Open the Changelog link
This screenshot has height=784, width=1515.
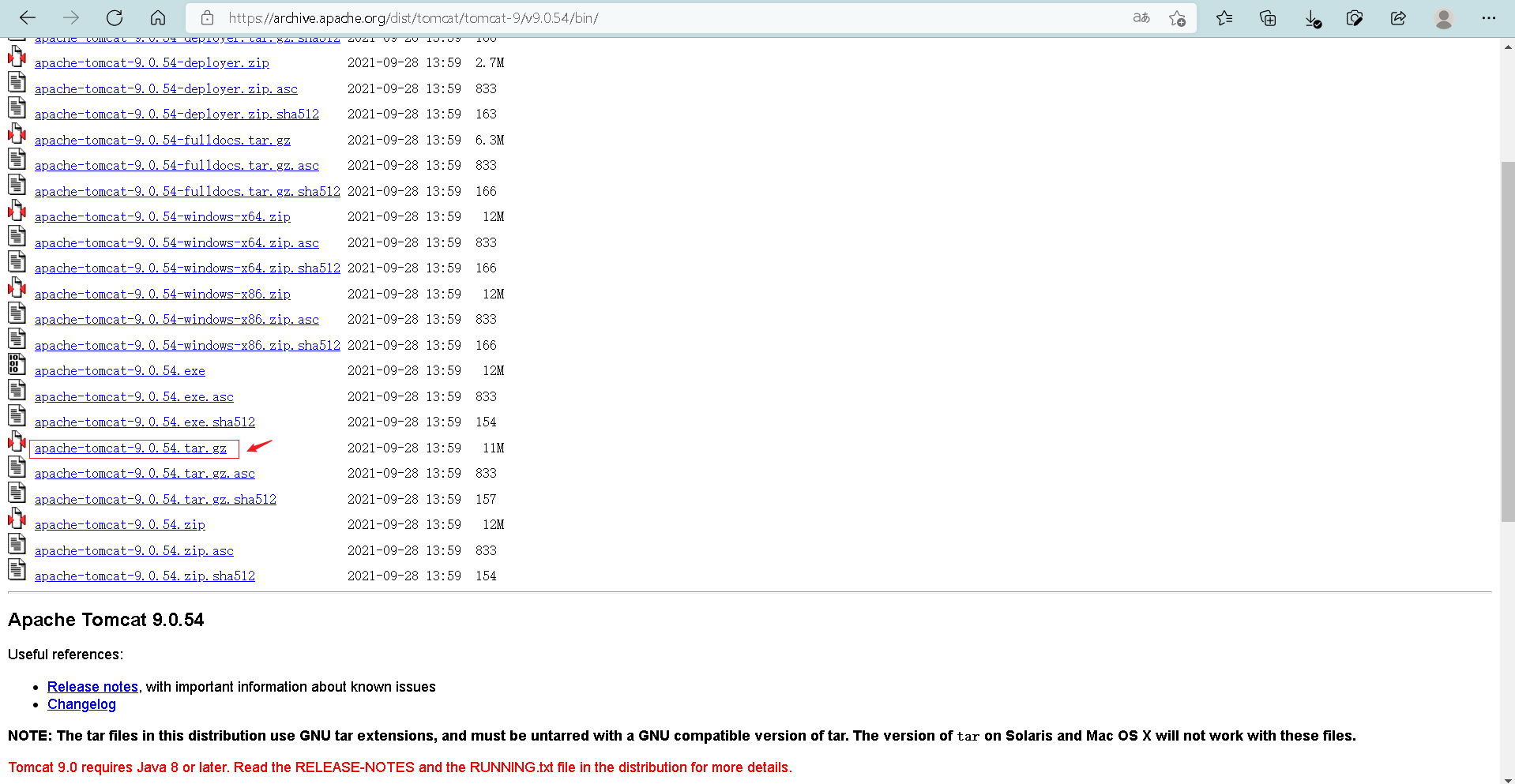click(81, 703)
